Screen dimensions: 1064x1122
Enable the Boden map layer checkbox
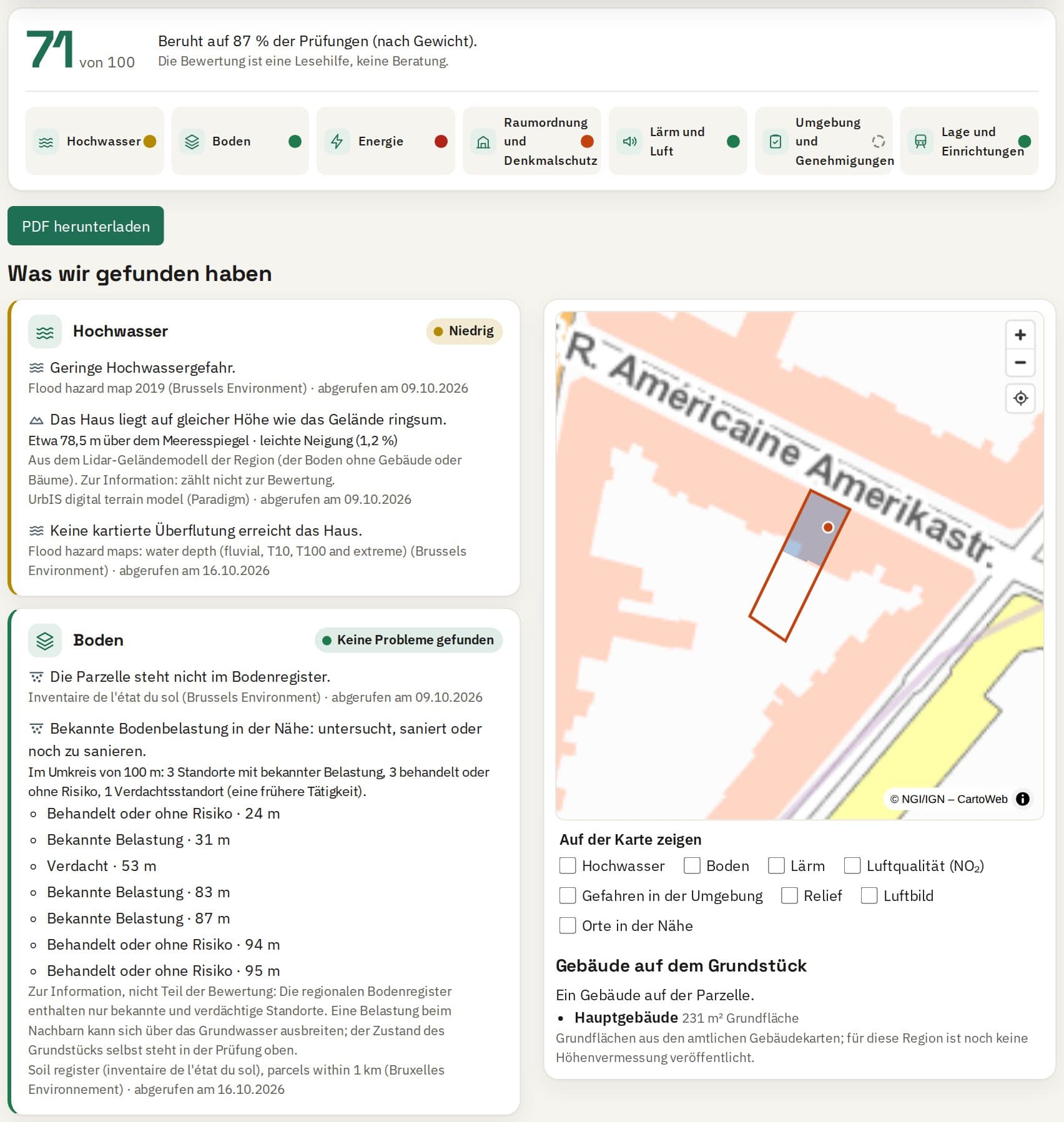coord(692,866)
